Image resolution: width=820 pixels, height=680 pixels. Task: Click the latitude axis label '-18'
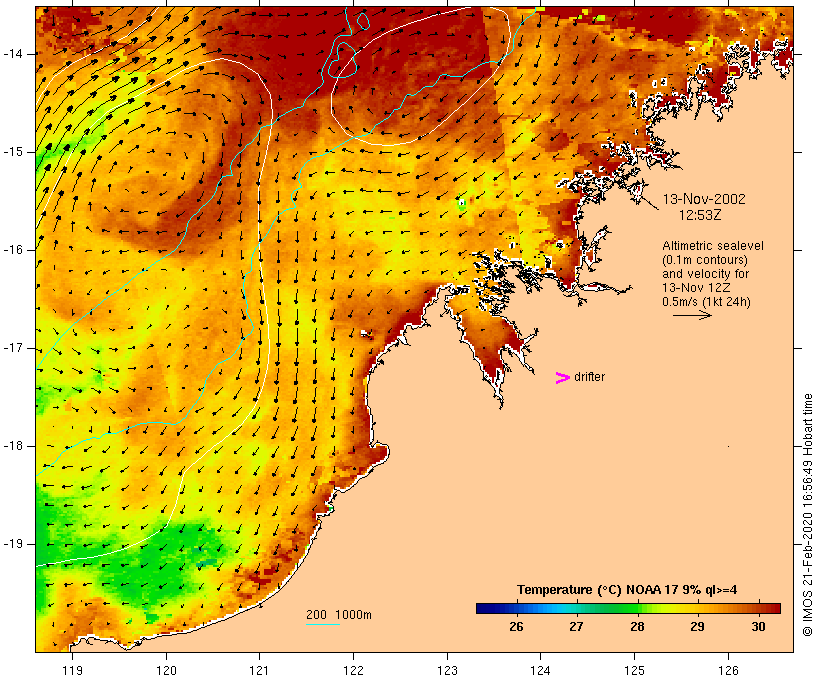(x=13, y=446)
